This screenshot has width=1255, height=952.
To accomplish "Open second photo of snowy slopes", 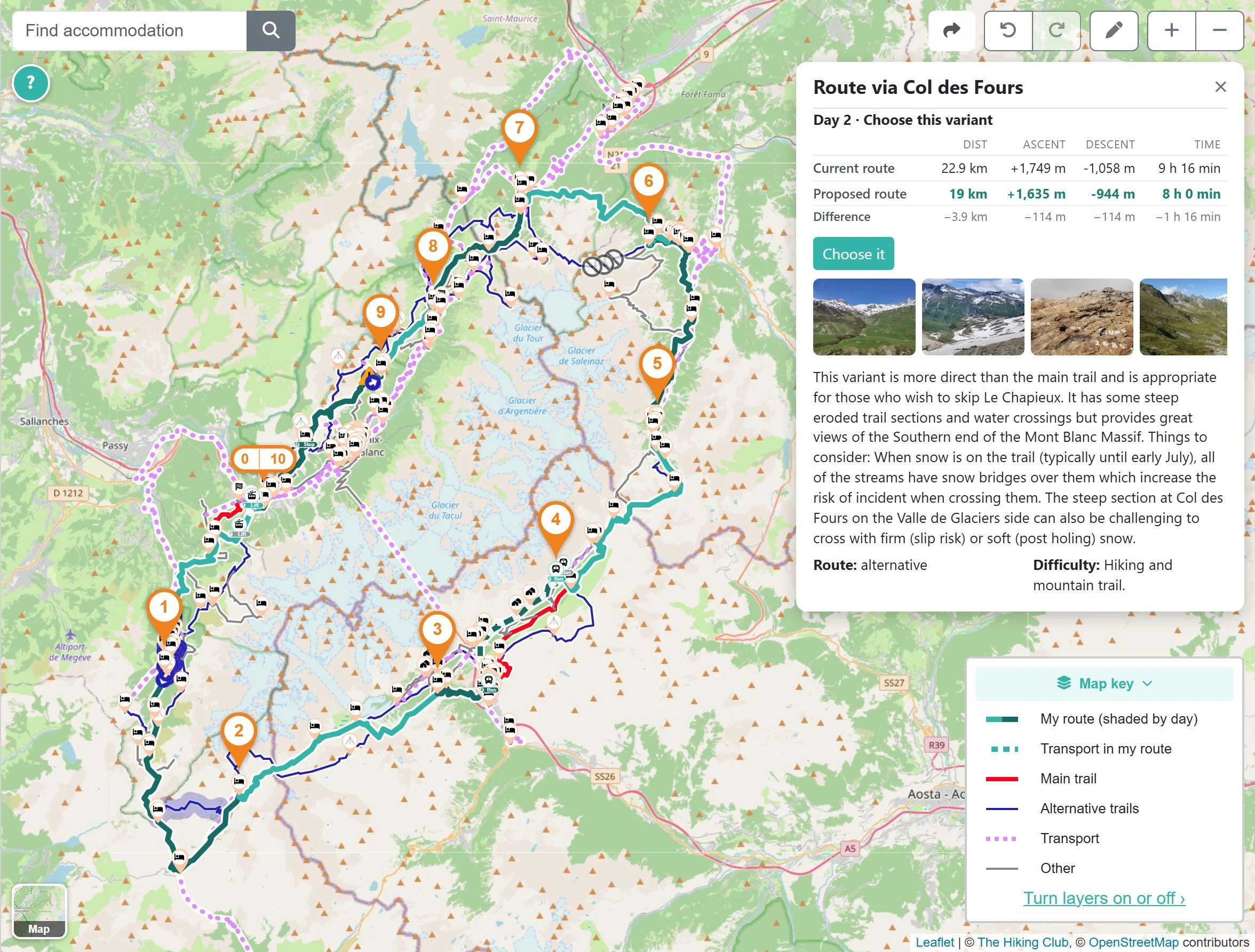I will tap(973, 316).
